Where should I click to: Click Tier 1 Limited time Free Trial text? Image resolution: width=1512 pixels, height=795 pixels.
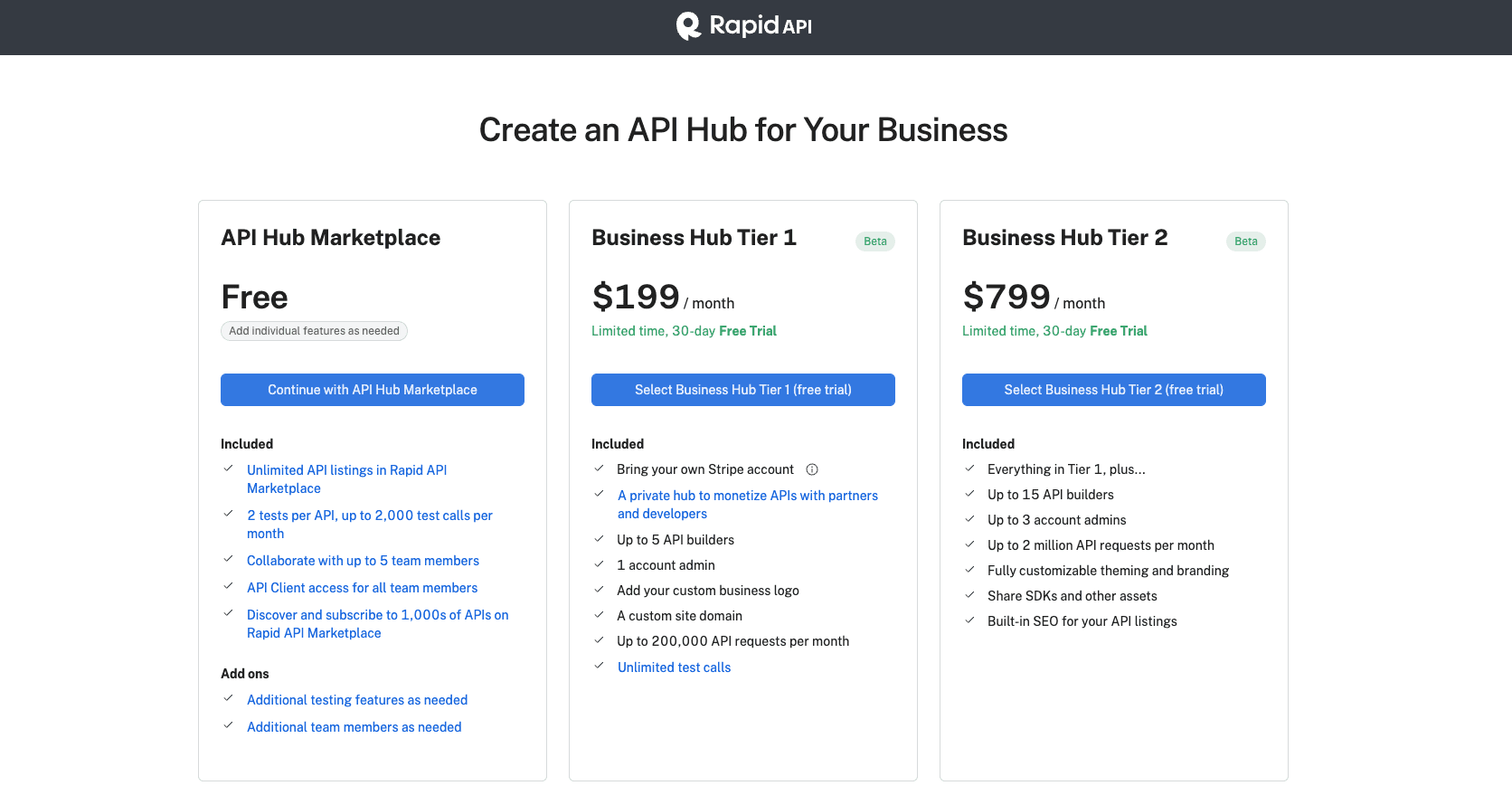(684, 331)
